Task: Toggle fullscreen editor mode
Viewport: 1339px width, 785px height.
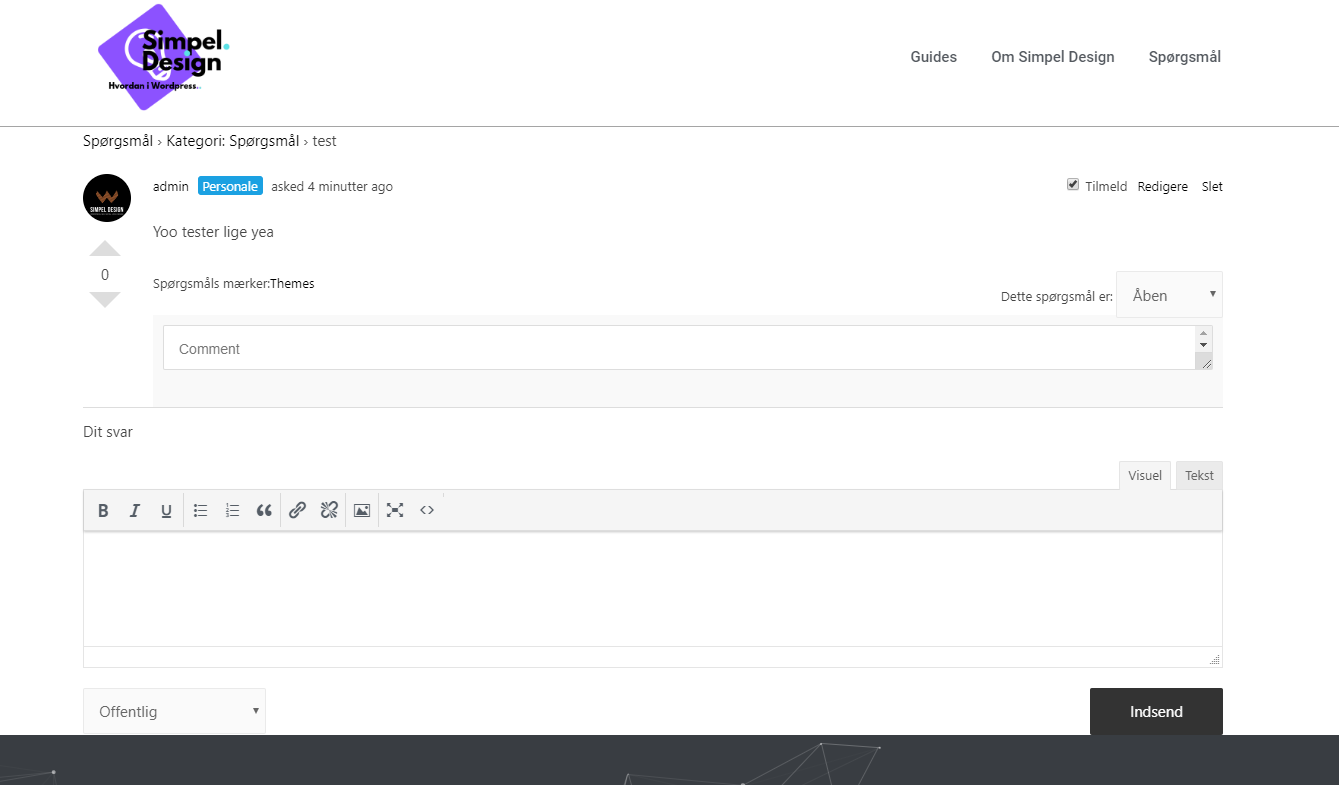Action: (x=395, y=510)
